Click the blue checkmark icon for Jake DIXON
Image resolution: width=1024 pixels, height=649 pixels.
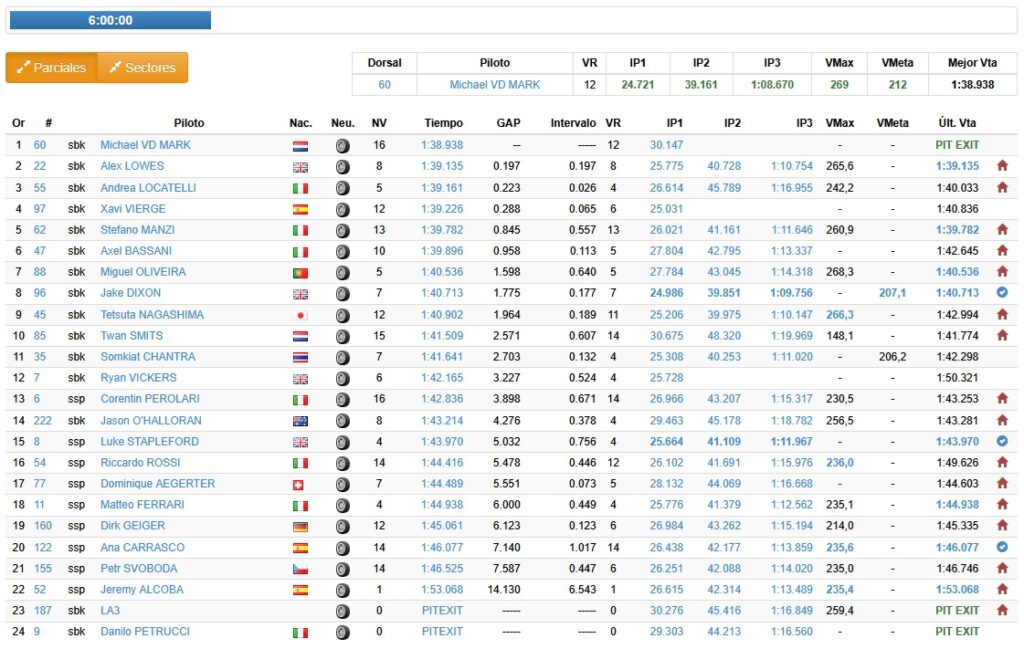pyautogui.click(x=1001, y=293)
